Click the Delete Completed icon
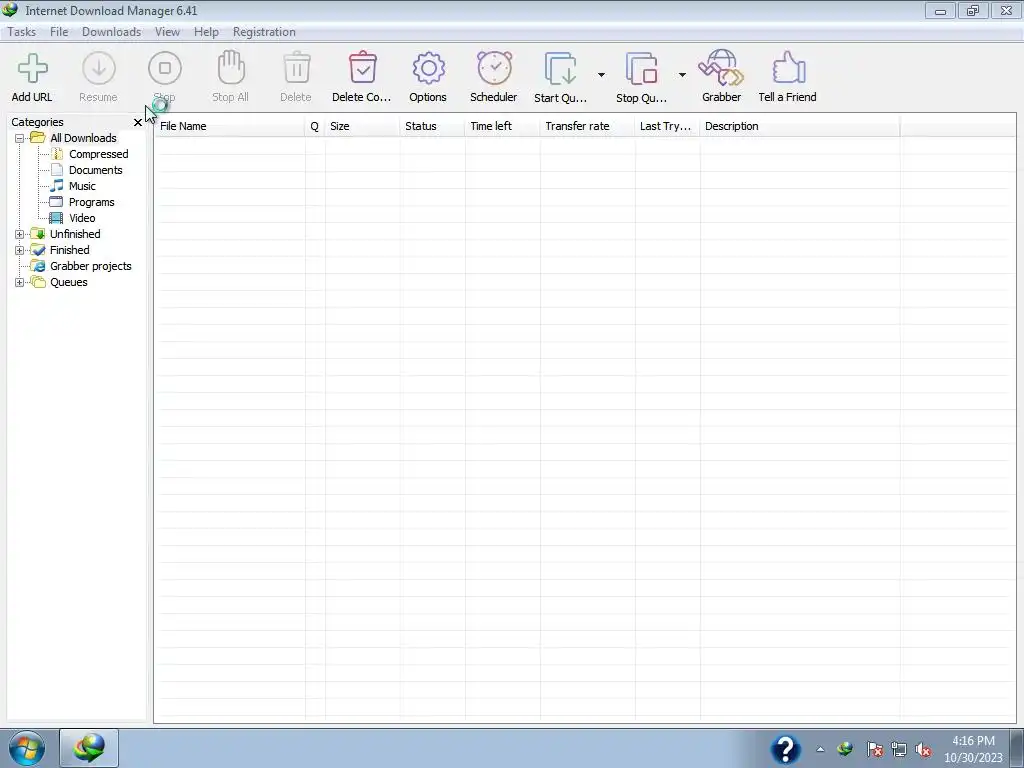The height and width of the screenshot is (768, 1024). point(362,68)
